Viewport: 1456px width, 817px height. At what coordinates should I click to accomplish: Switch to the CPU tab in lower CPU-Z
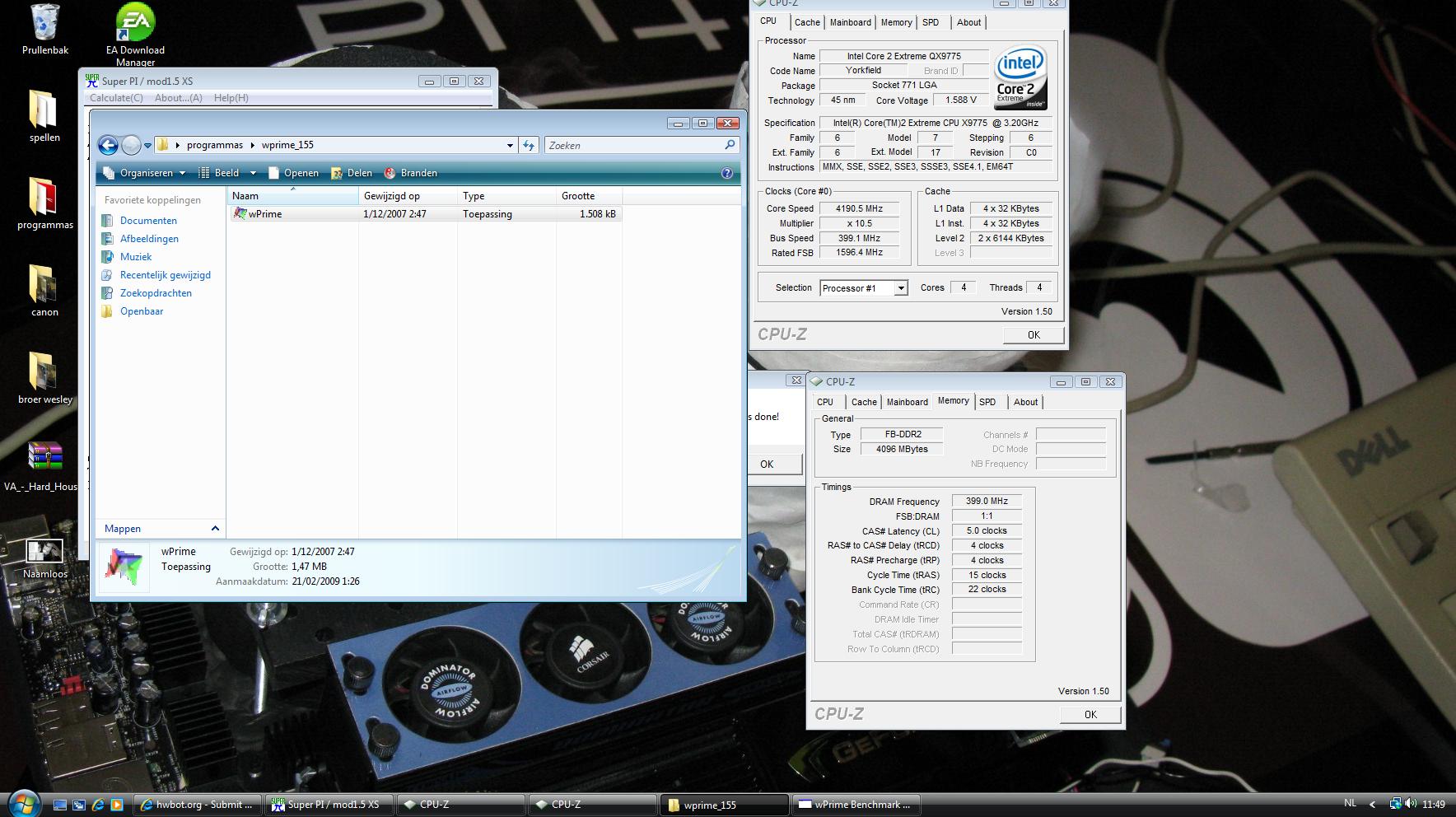point(825,402)
